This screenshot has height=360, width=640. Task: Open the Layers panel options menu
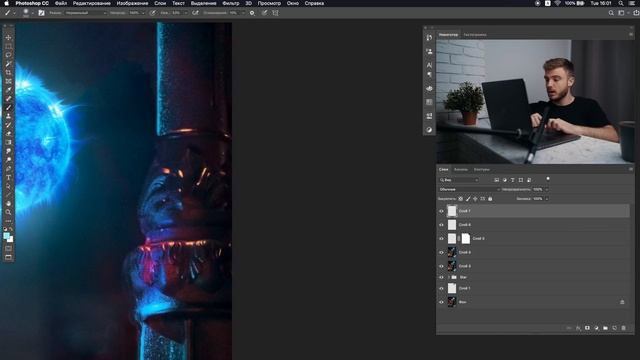(x=631, y=169)
